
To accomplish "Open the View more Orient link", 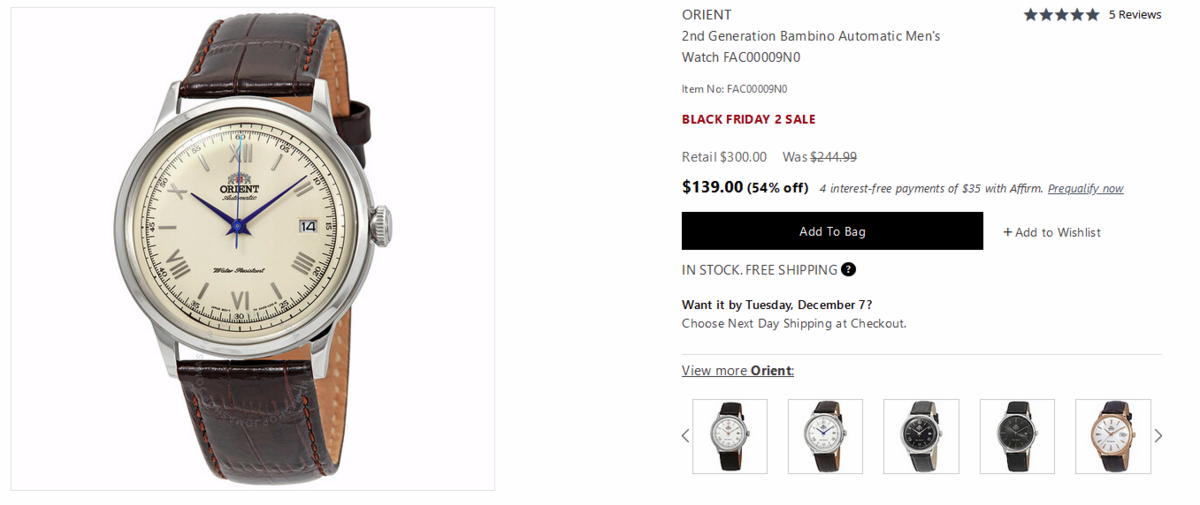I will (x=738, y=370).
